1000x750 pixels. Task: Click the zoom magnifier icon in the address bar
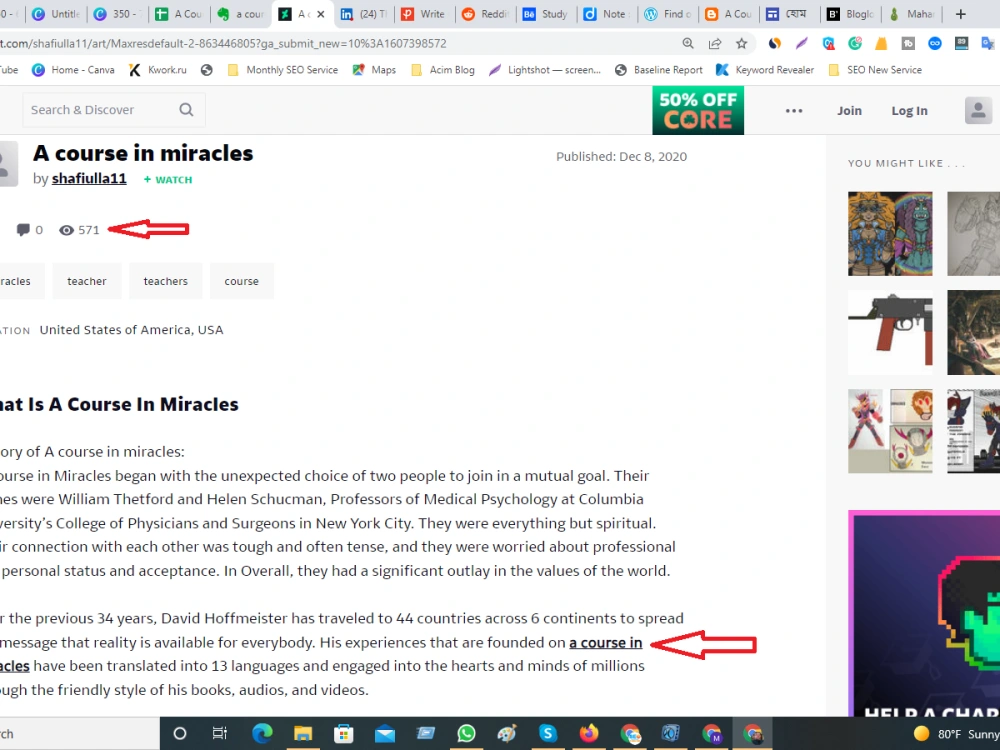(x=688, y=43)
